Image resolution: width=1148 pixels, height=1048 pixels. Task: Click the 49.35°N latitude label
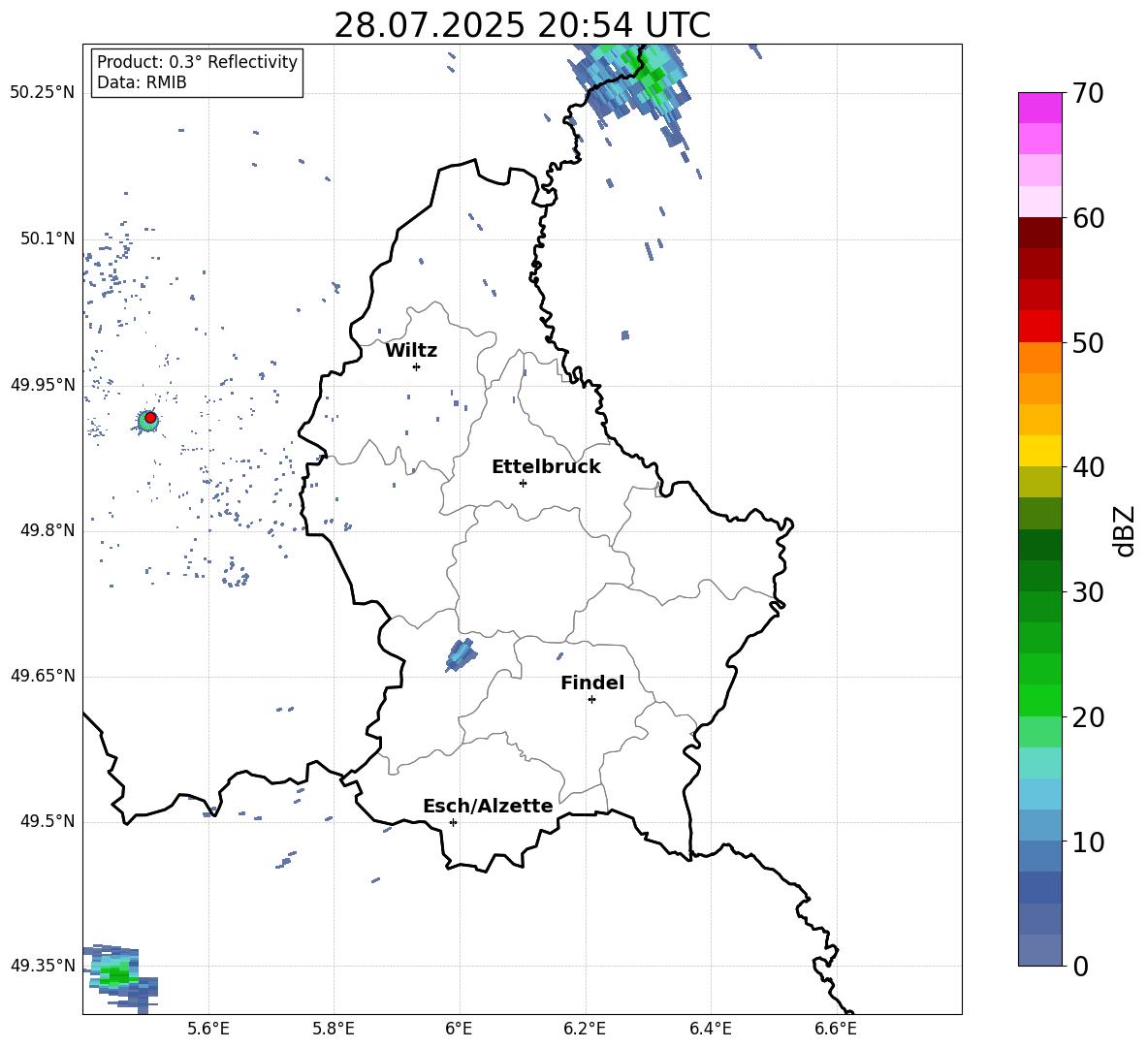[43, 966]
